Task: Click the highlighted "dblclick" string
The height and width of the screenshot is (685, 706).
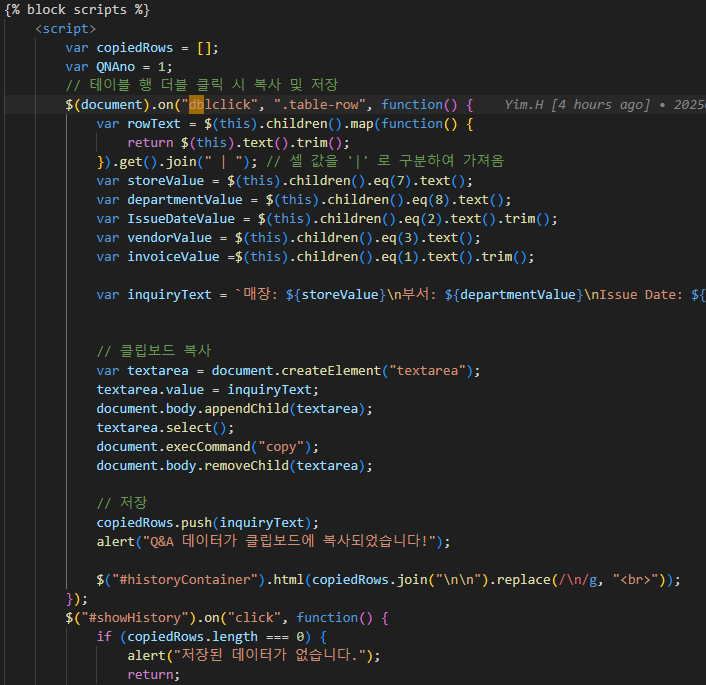Action: tap(219, 104)
